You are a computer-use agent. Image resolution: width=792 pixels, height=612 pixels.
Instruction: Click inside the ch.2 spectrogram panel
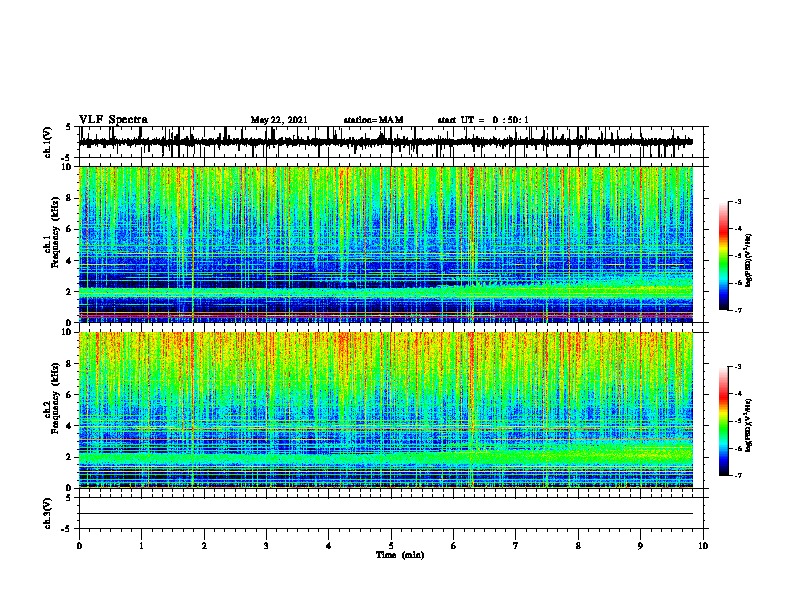386,410
